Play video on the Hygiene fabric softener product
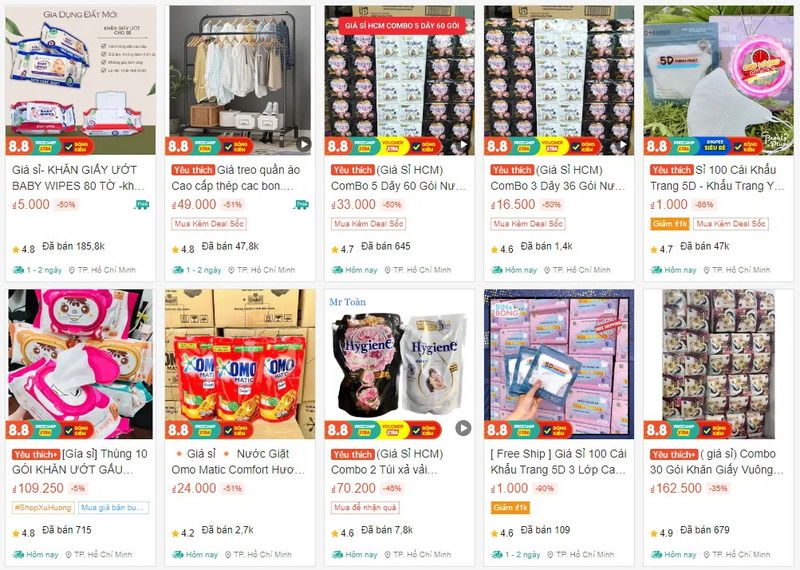 [x=463, y=428]
